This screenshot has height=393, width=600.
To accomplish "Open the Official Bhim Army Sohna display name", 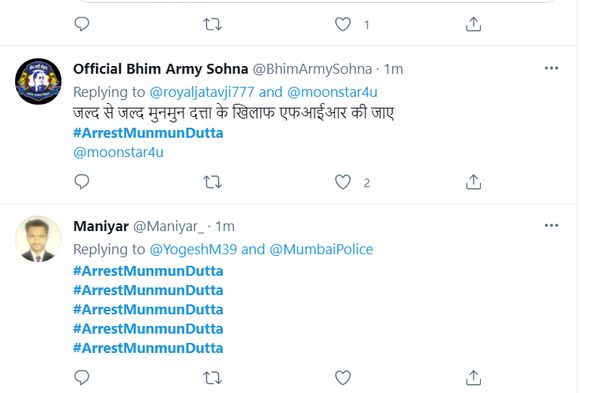I will (160, 69).
